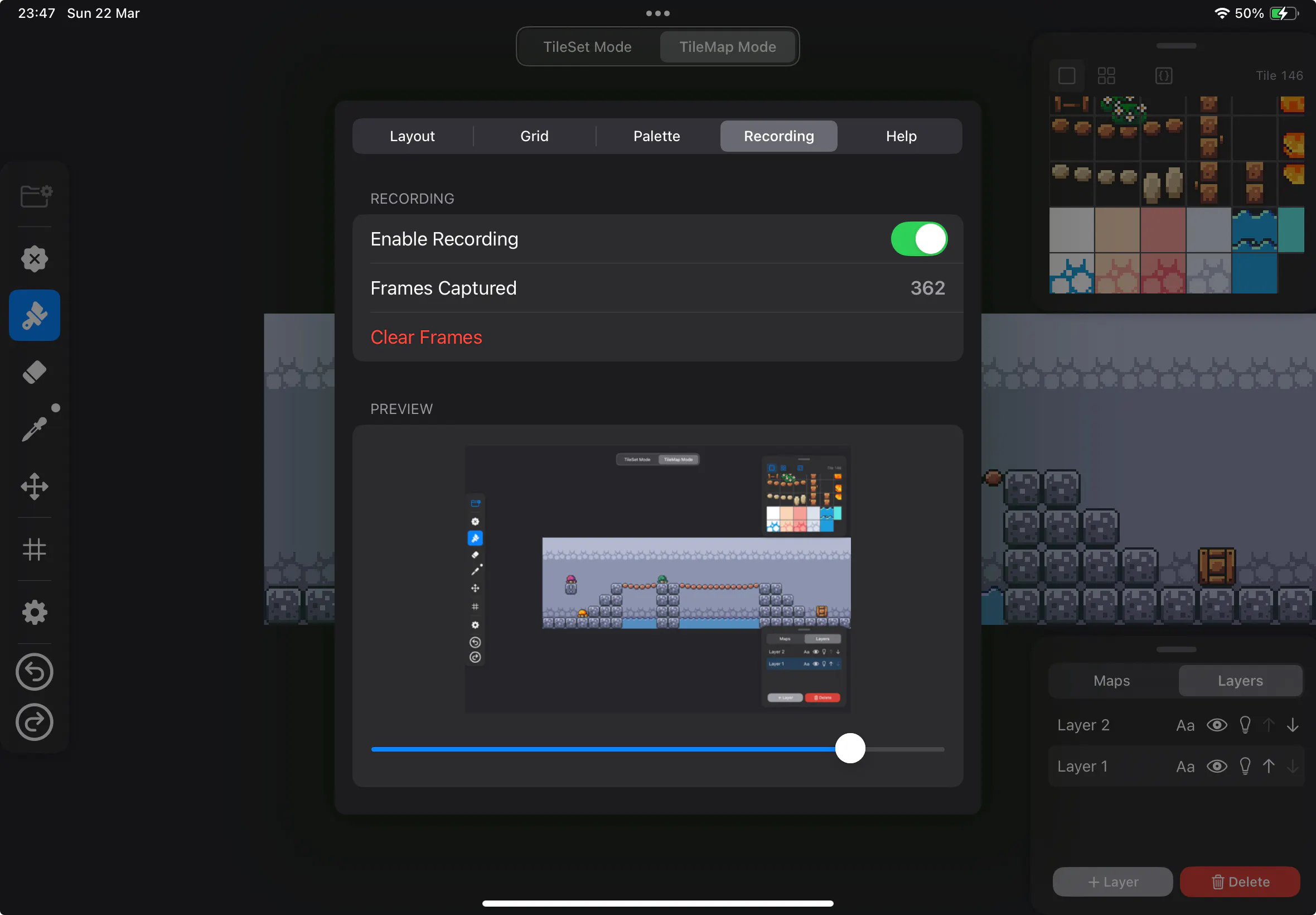This screenshot has width=1316, height=915.
Task: Open the settings gear in sidebar
Action: [x=35, y=612]
